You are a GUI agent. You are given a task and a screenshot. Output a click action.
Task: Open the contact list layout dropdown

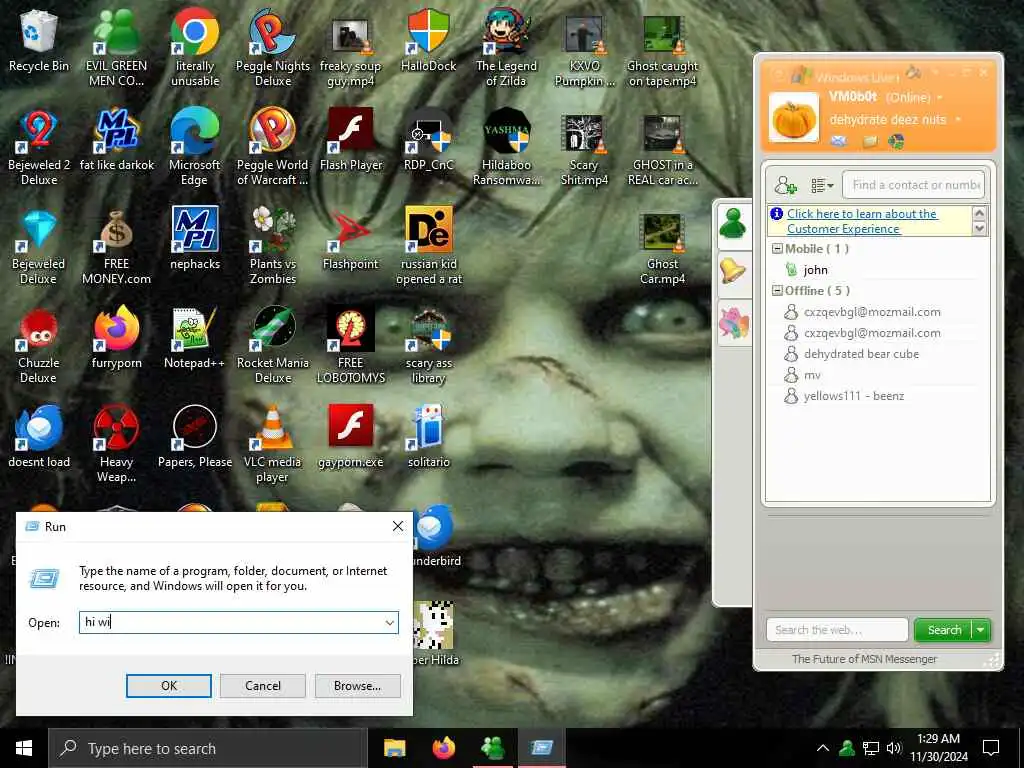click(x=822, y=185)
